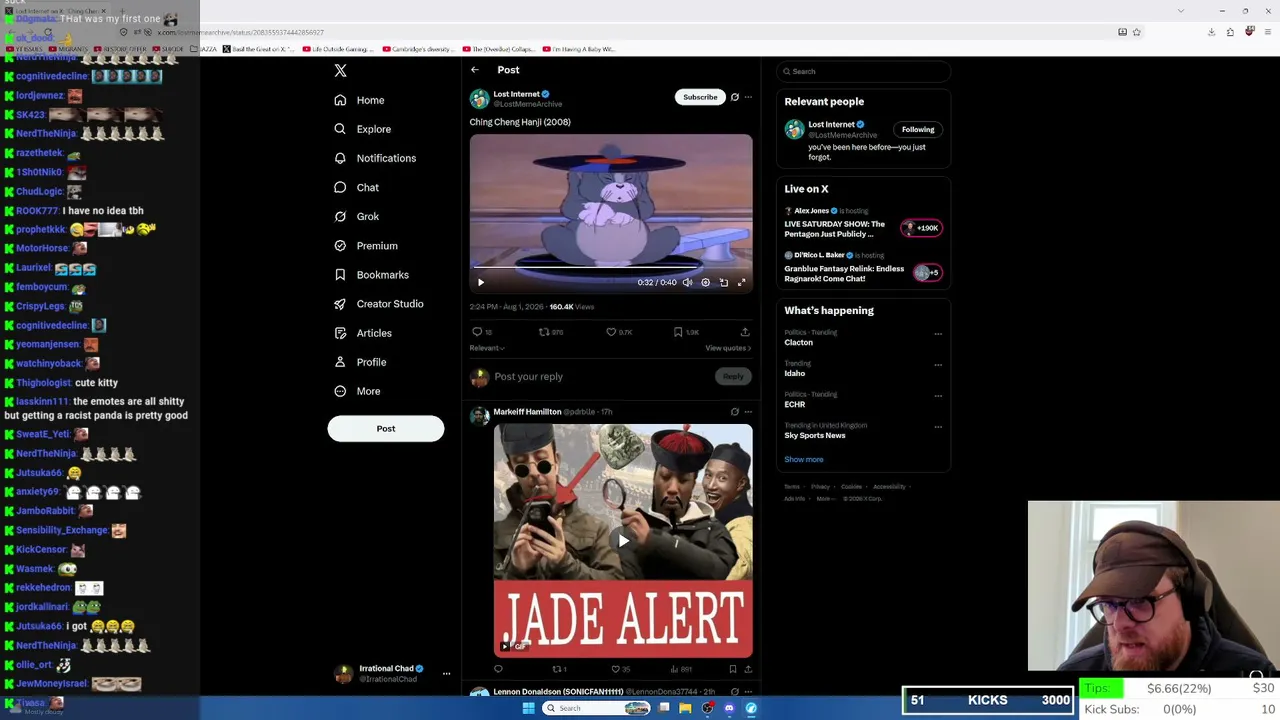
Task: Toggle picture-in-picture for the video
Action: [723, 282]
